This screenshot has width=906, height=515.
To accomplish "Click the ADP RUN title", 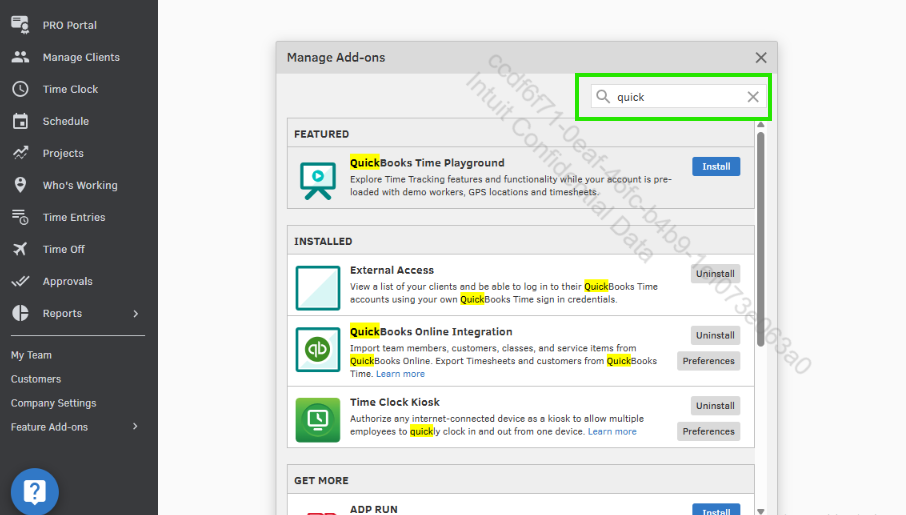I will [374, 509].
